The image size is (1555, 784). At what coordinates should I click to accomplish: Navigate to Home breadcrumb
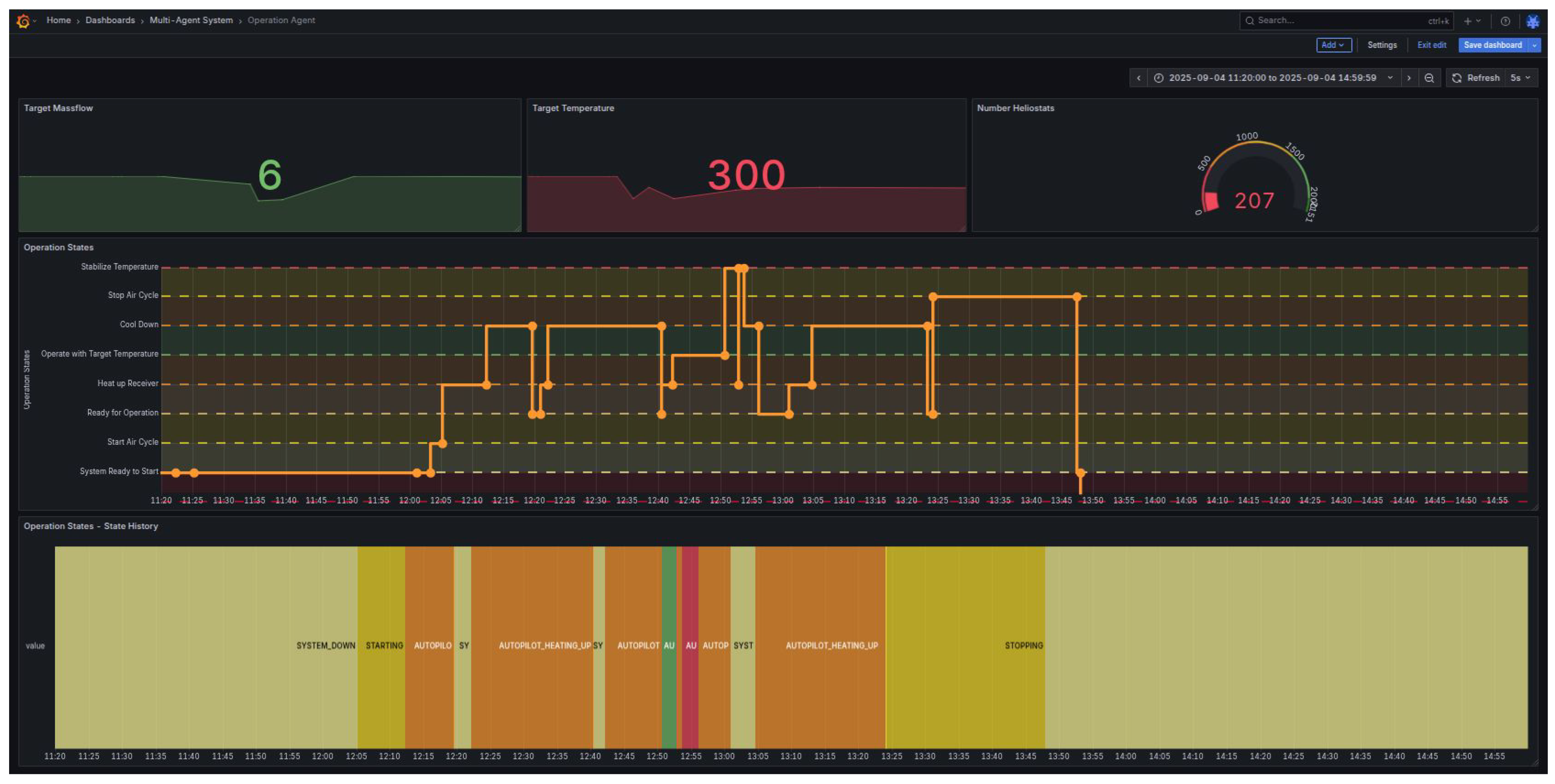(59, 20)
